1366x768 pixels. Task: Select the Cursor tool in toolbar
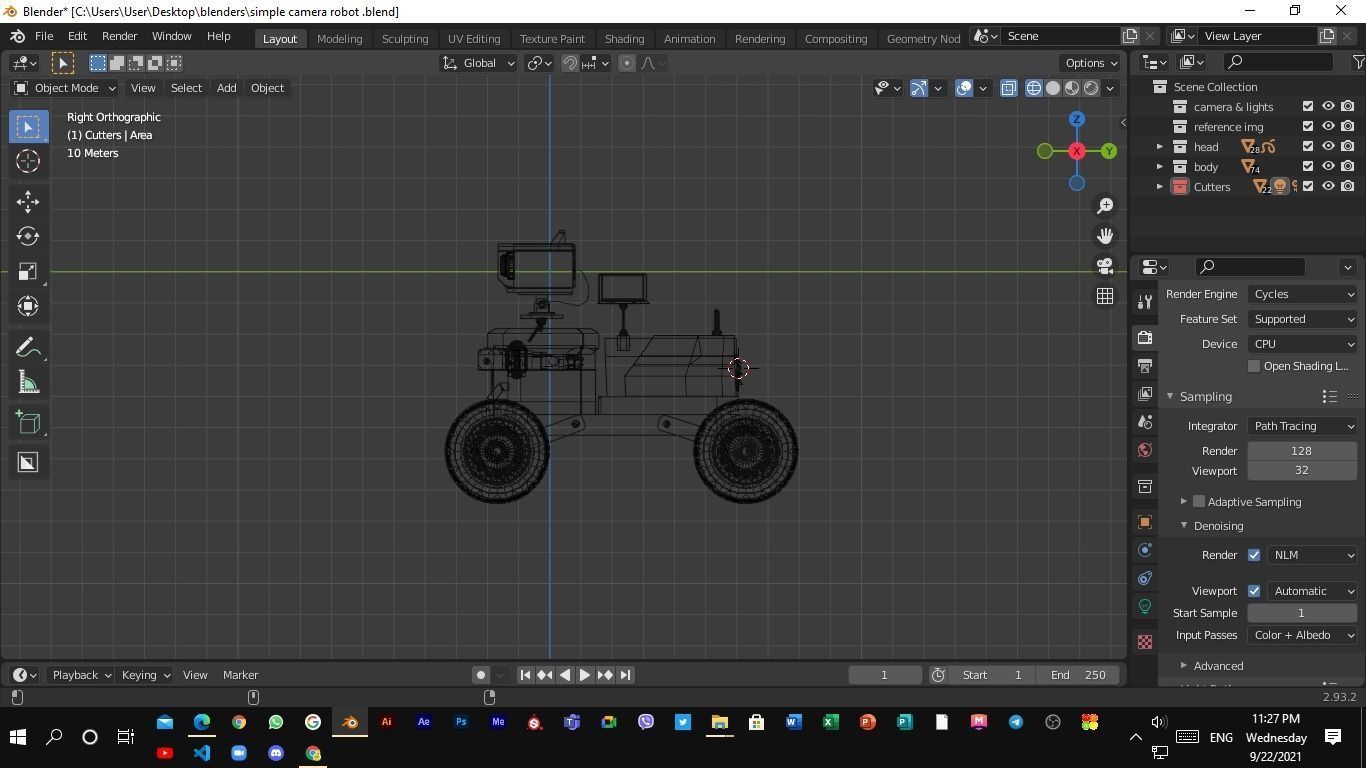pyautogui.click(x=28, y=161)
